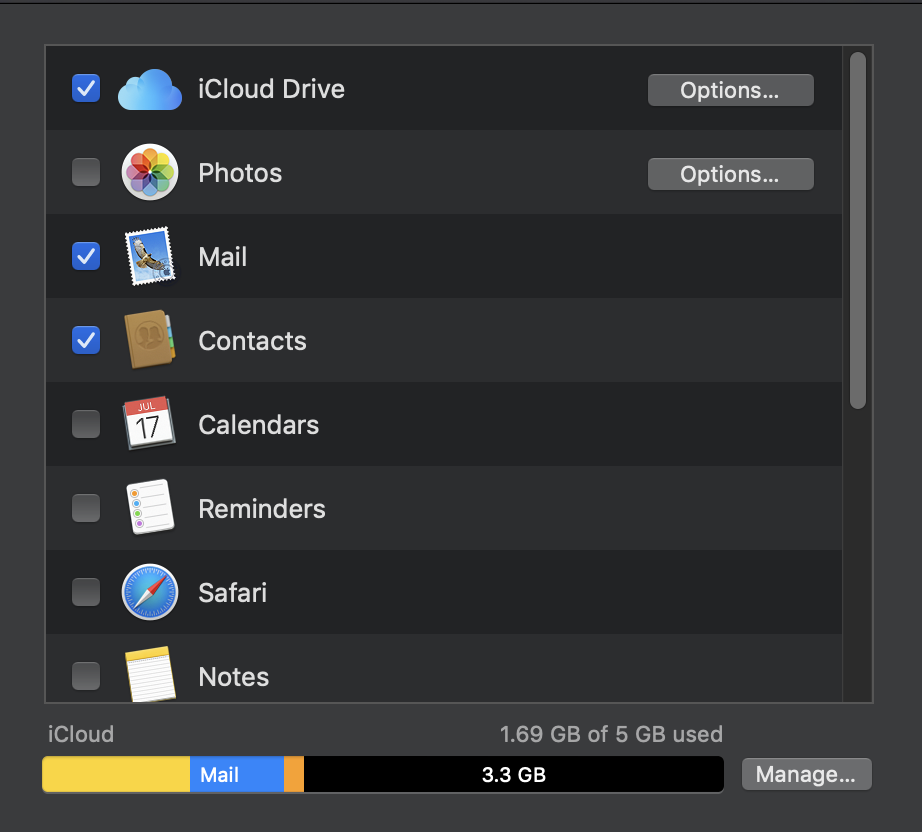Screen dimensions: 922x832
Task: Click the '1.69 GB of 5 GB used' text
Action: click(x=612, y=734)
